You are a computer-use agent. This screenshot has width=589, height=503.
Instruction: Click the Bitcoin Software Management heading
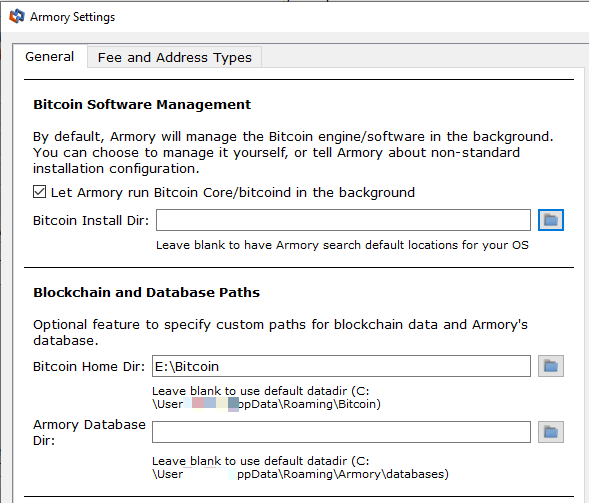pyautogui.click(x=142, y=104)
